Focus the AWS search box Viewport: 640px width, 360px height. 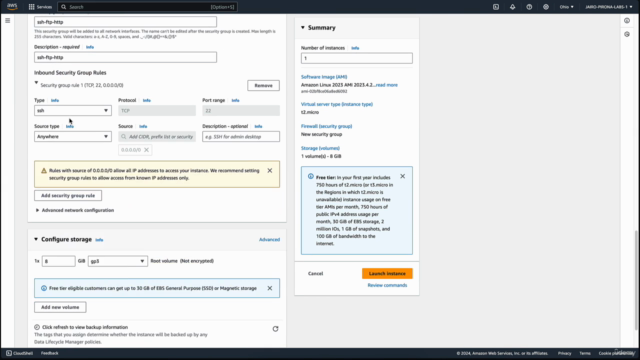point(148,7)
